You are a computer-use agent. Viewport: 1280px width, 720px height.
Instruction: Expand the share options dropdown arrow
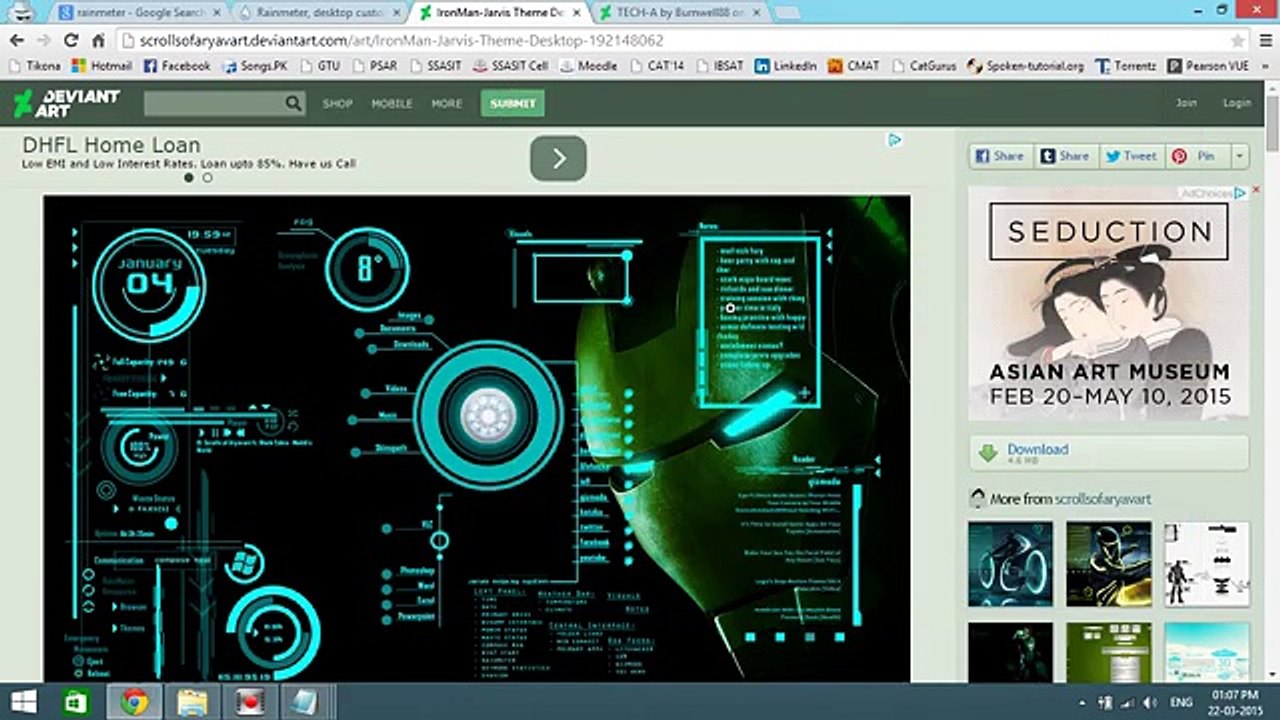pos(1240,156)
